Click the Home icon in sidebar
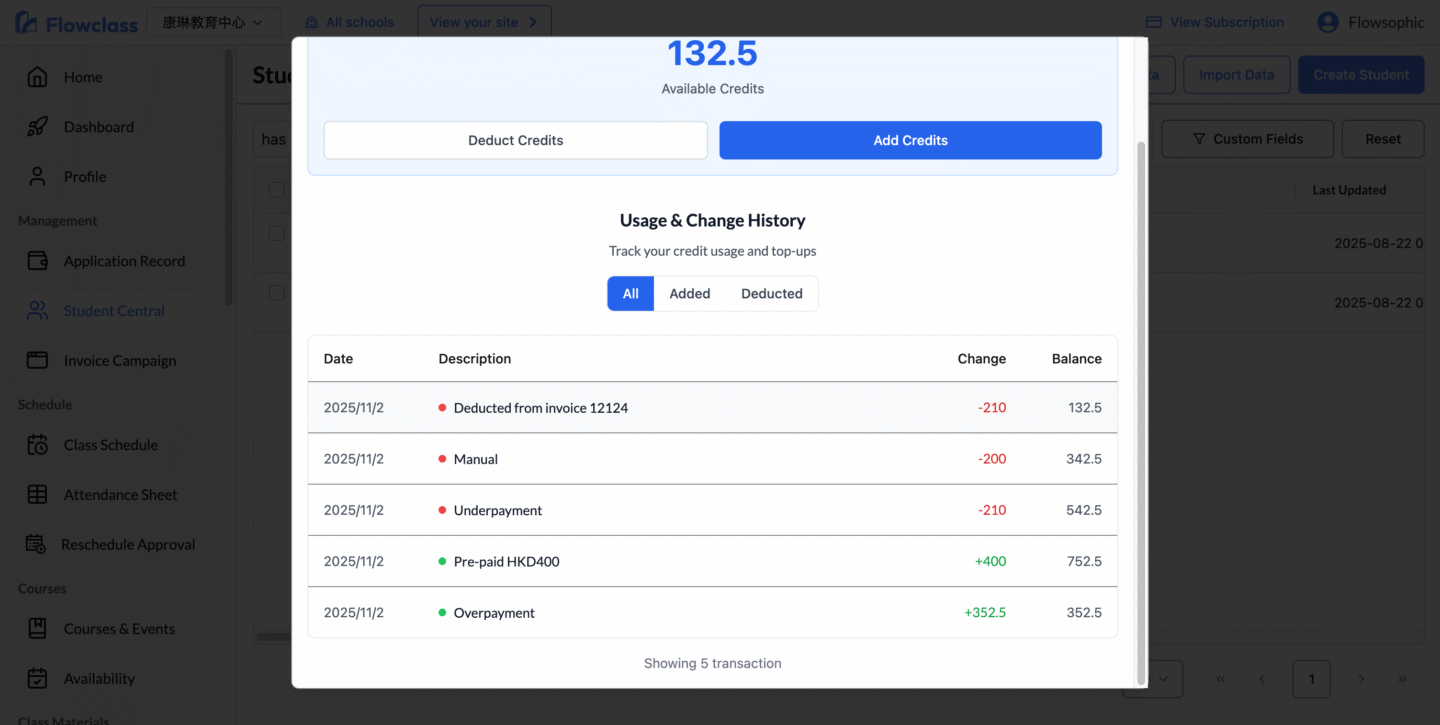 pos(37,77)
